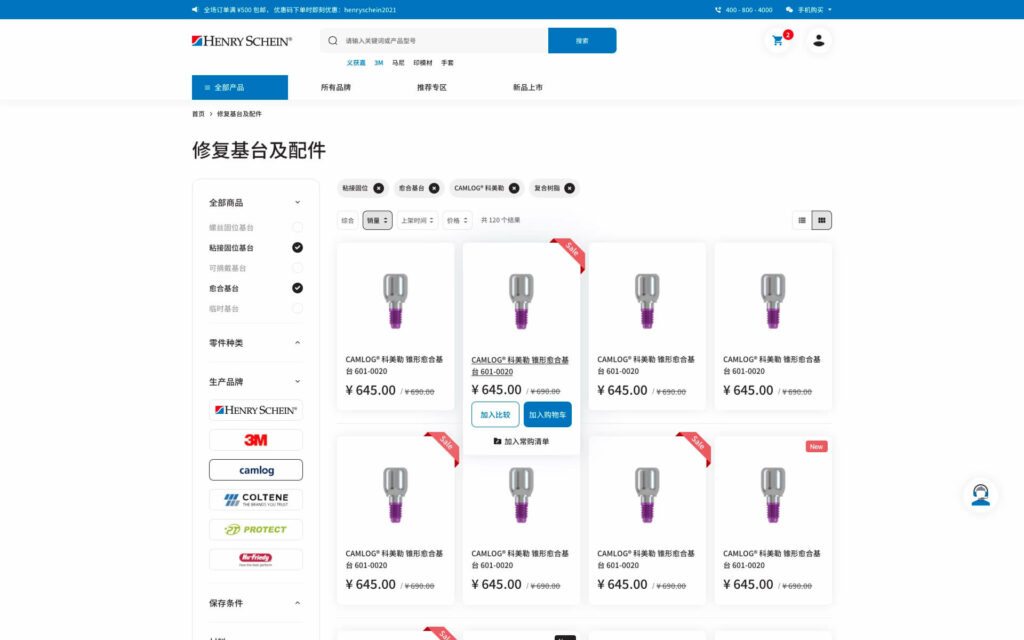
Task: Sort results by 销量
Action: click(377, 220)
